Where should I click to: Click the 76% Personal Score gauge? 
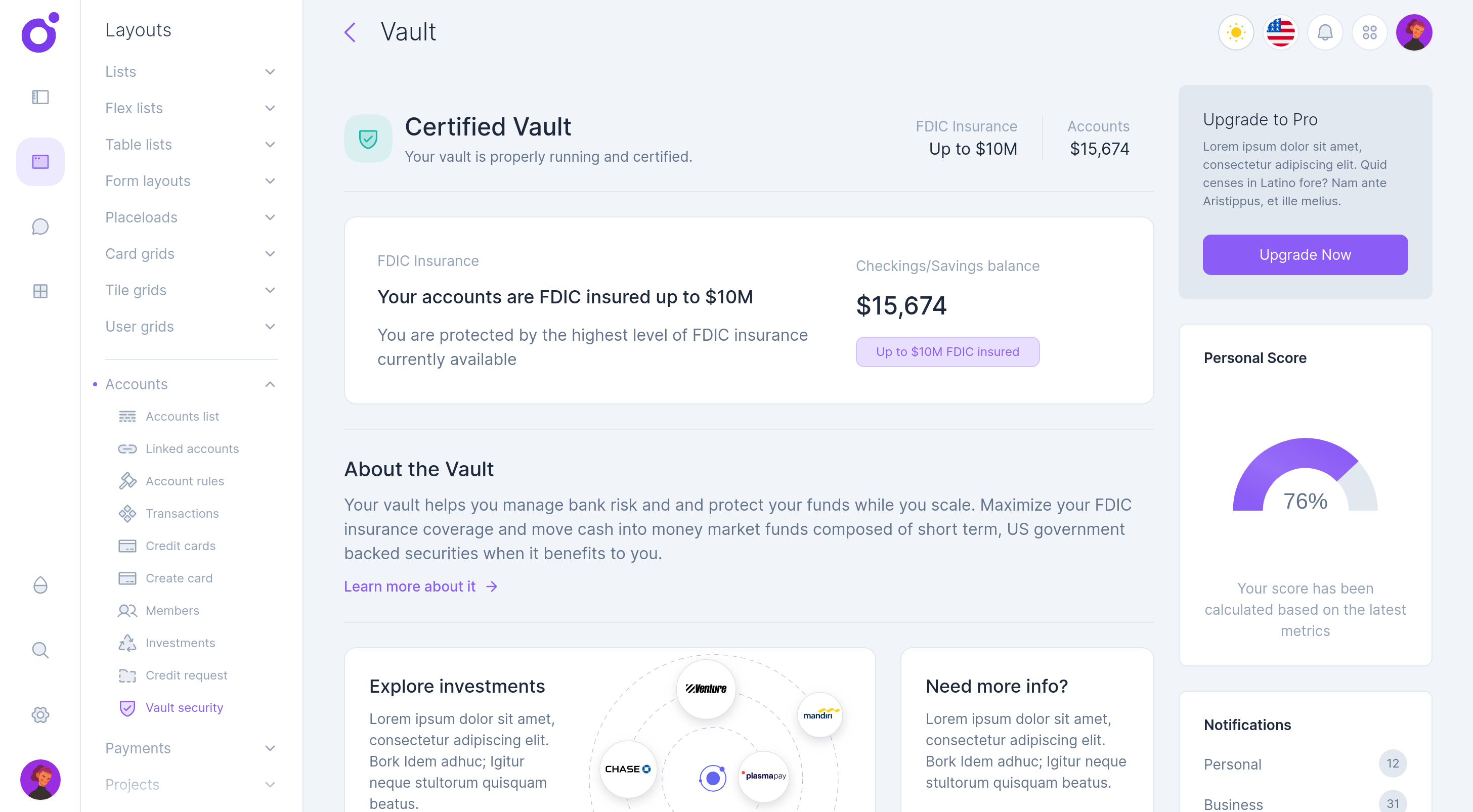tap(1305, 480)
